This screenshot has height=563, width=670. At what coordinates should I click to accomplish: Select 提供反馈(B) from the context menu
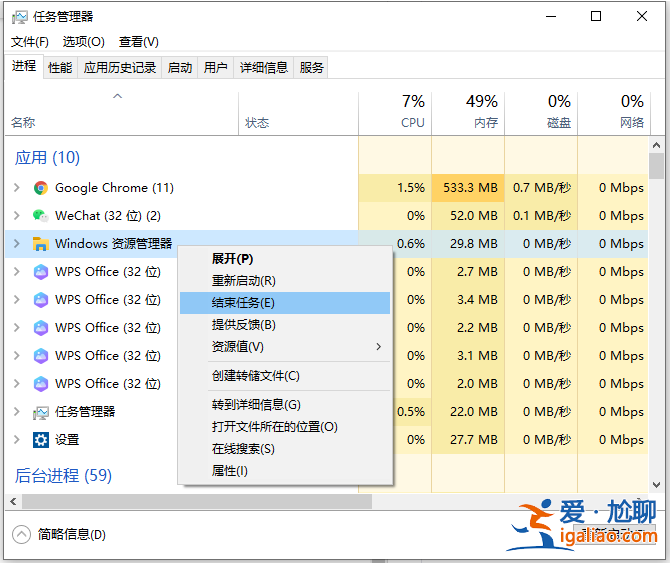[285, 325]
